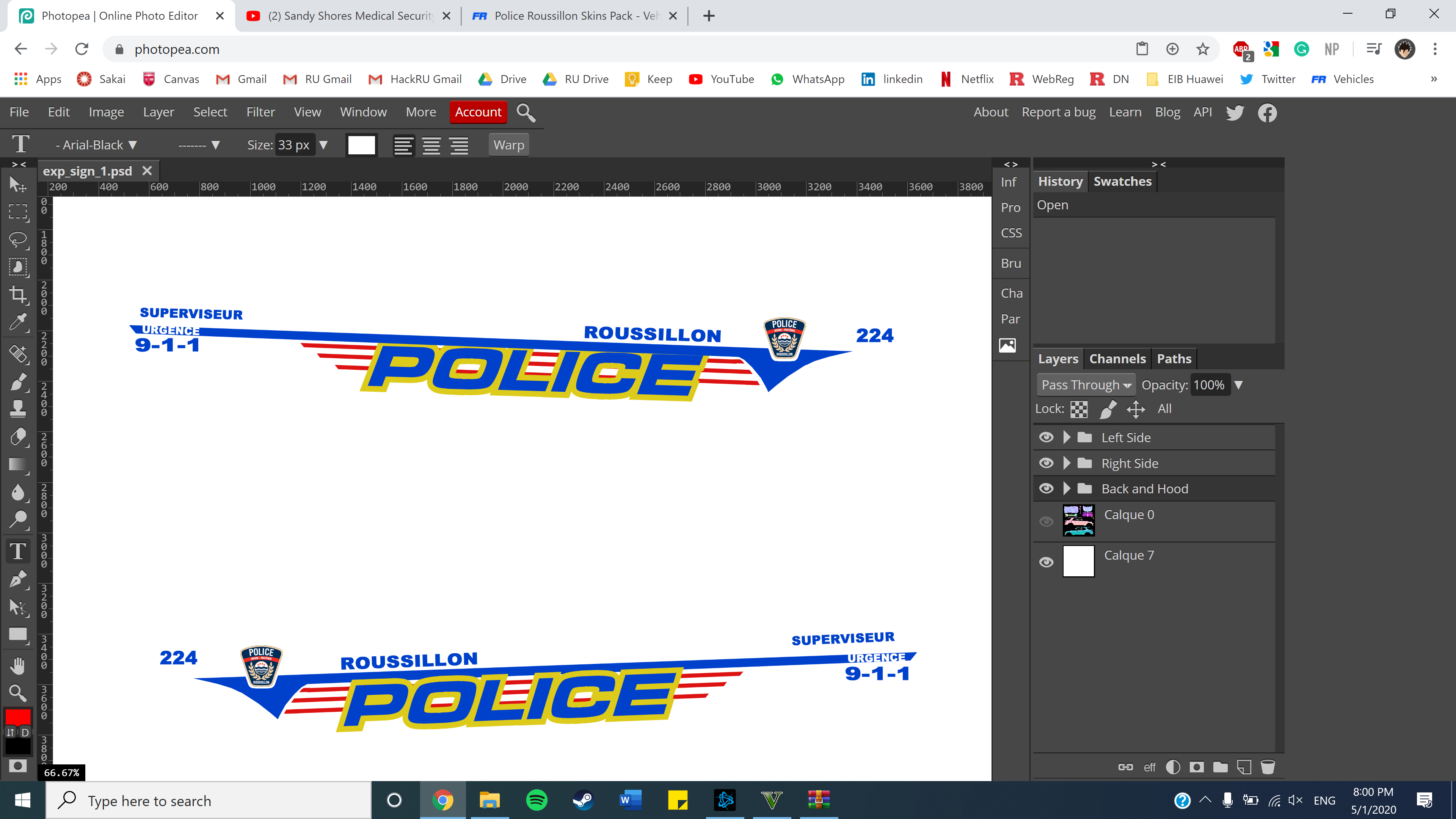Click the new folder icon in Layers panel
The width and height of the screenshot is (1456, 819).
coord(1220,767)
